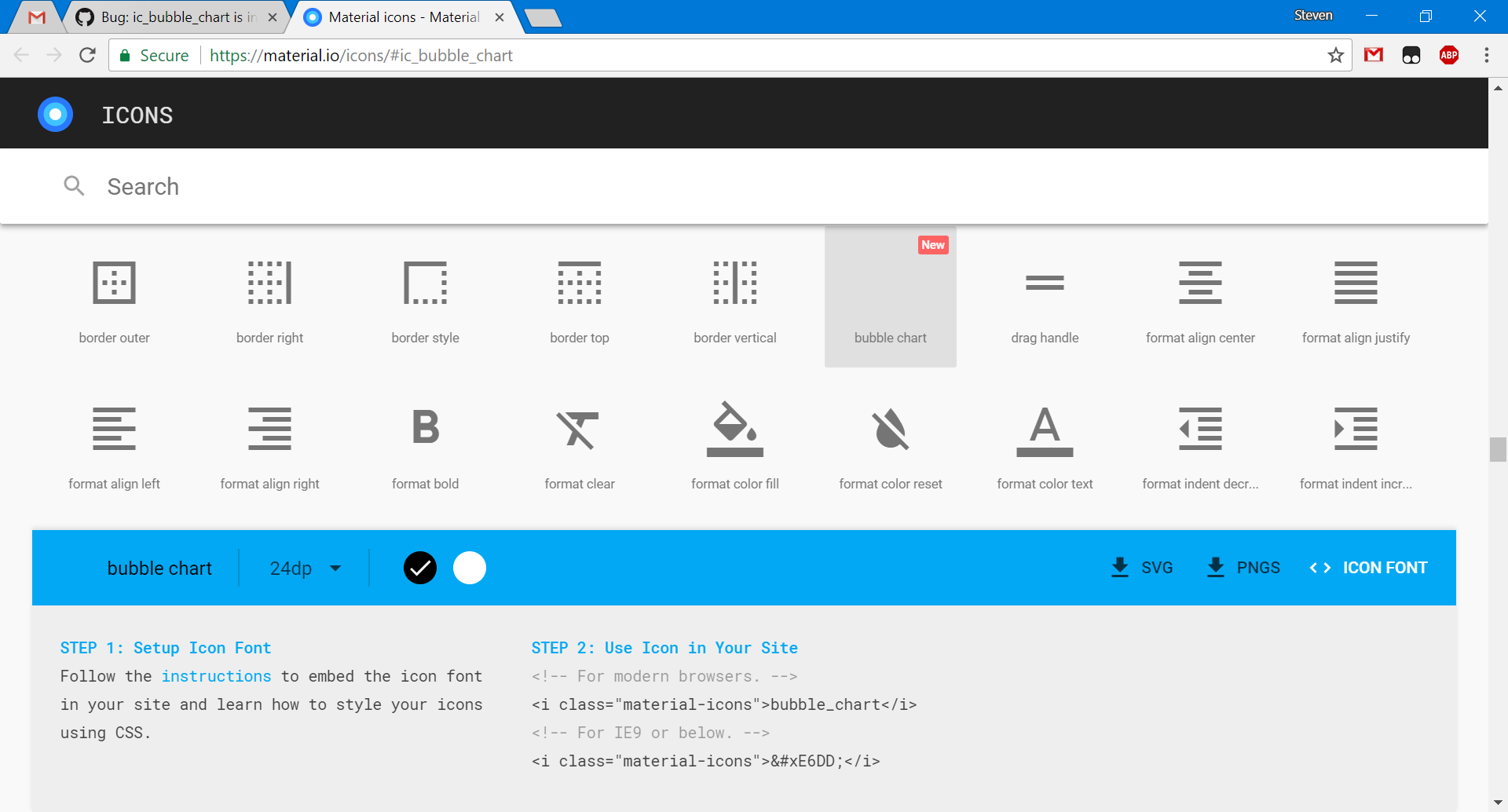Image resolution: width=1508 pixels, height=812 pixels.
Task: Click the bubble_chart material-icons code line
Action: 724,704
